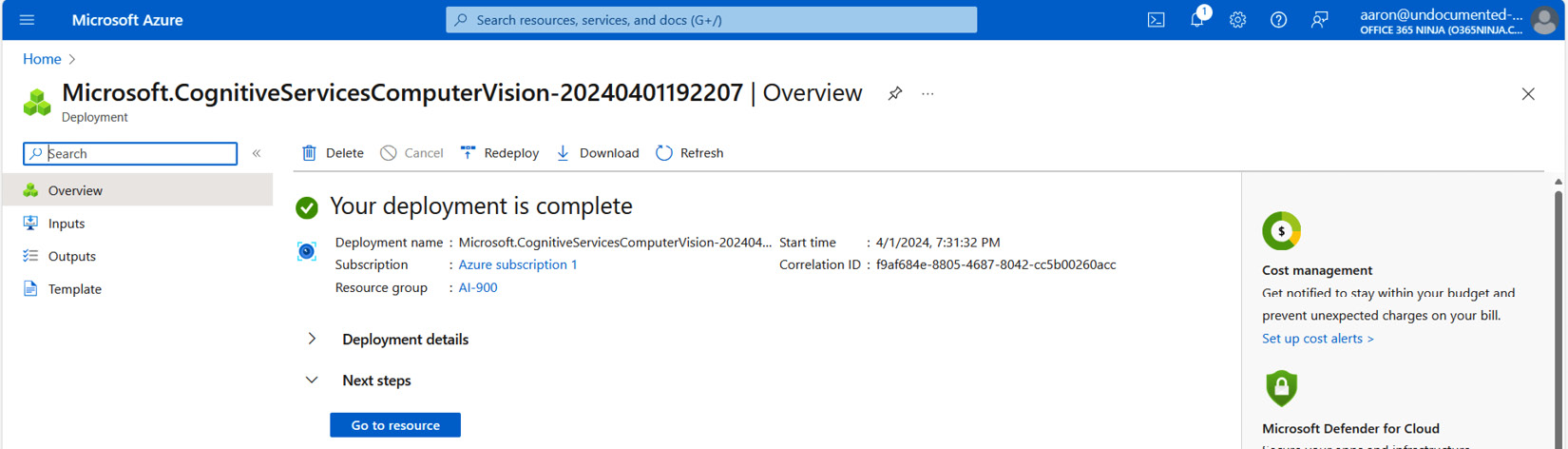Open the notifications bell
Viewport: 1568px width, 449px height.
pos(1197,19)
